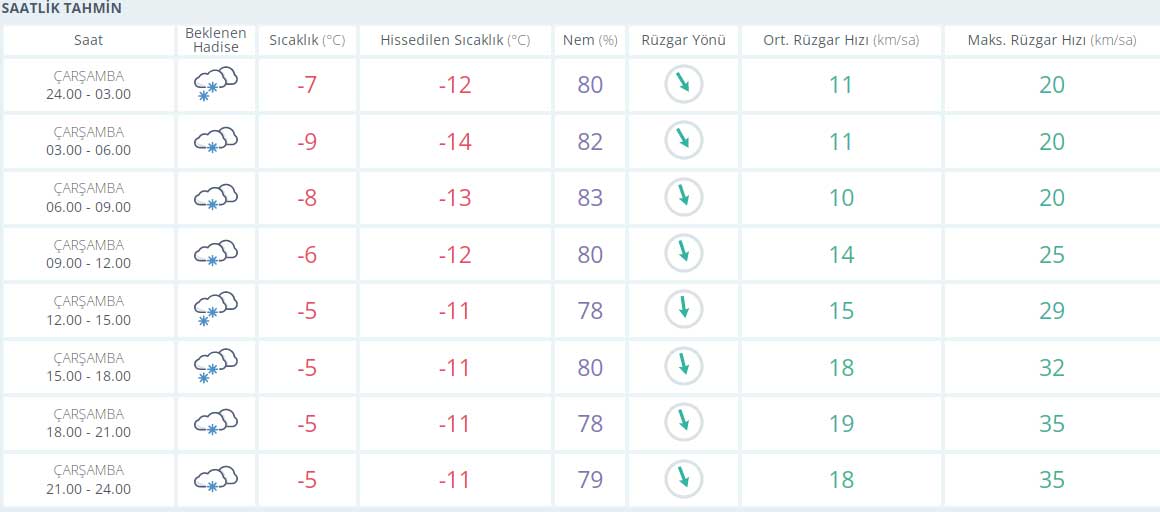Click the snow cloud icon for 03.00 - 06.00
Screen dimensions: 1160x512
point(215,141)
